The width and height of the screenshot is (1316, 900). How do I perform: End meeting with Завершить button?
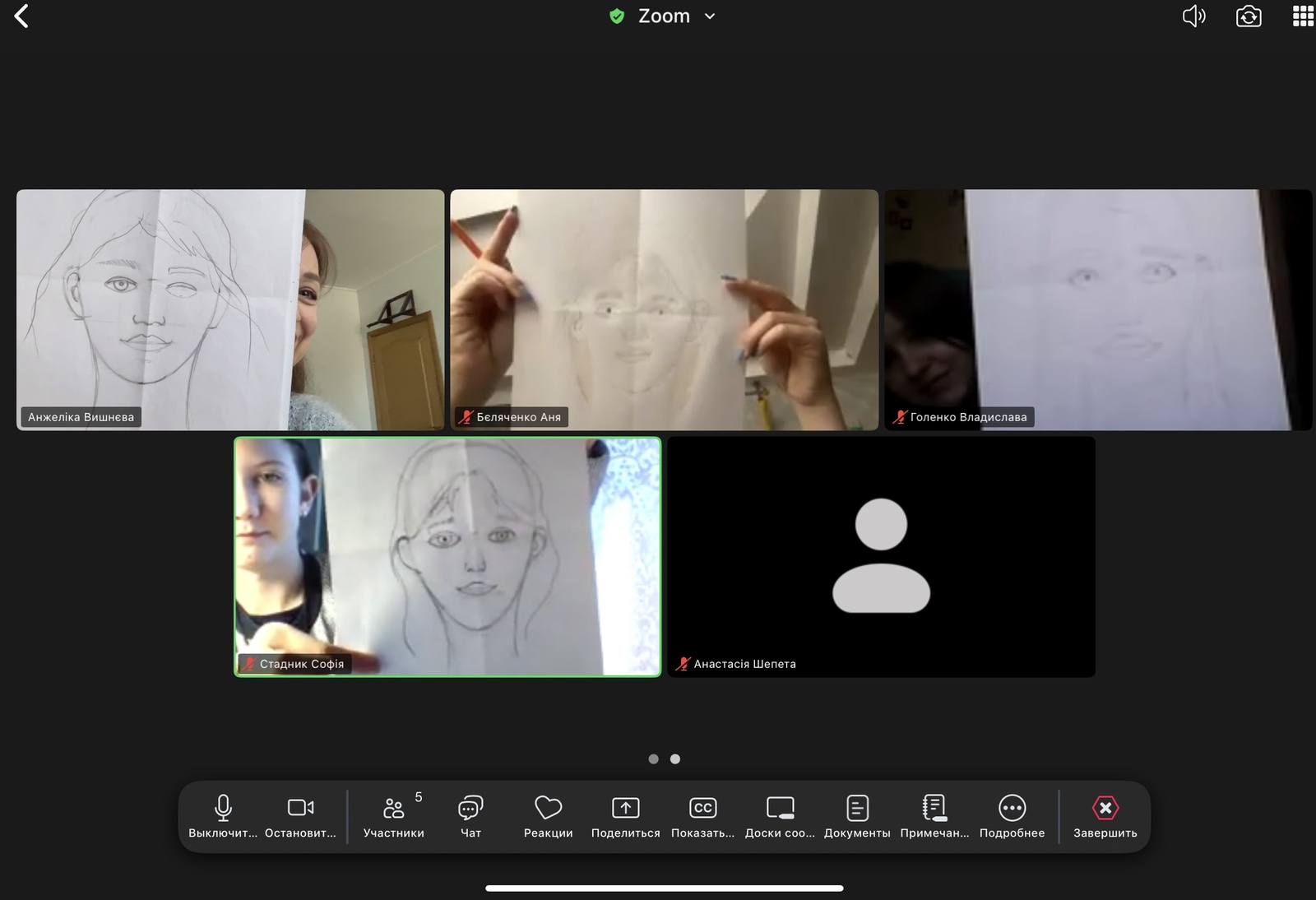pos(1105,814)
